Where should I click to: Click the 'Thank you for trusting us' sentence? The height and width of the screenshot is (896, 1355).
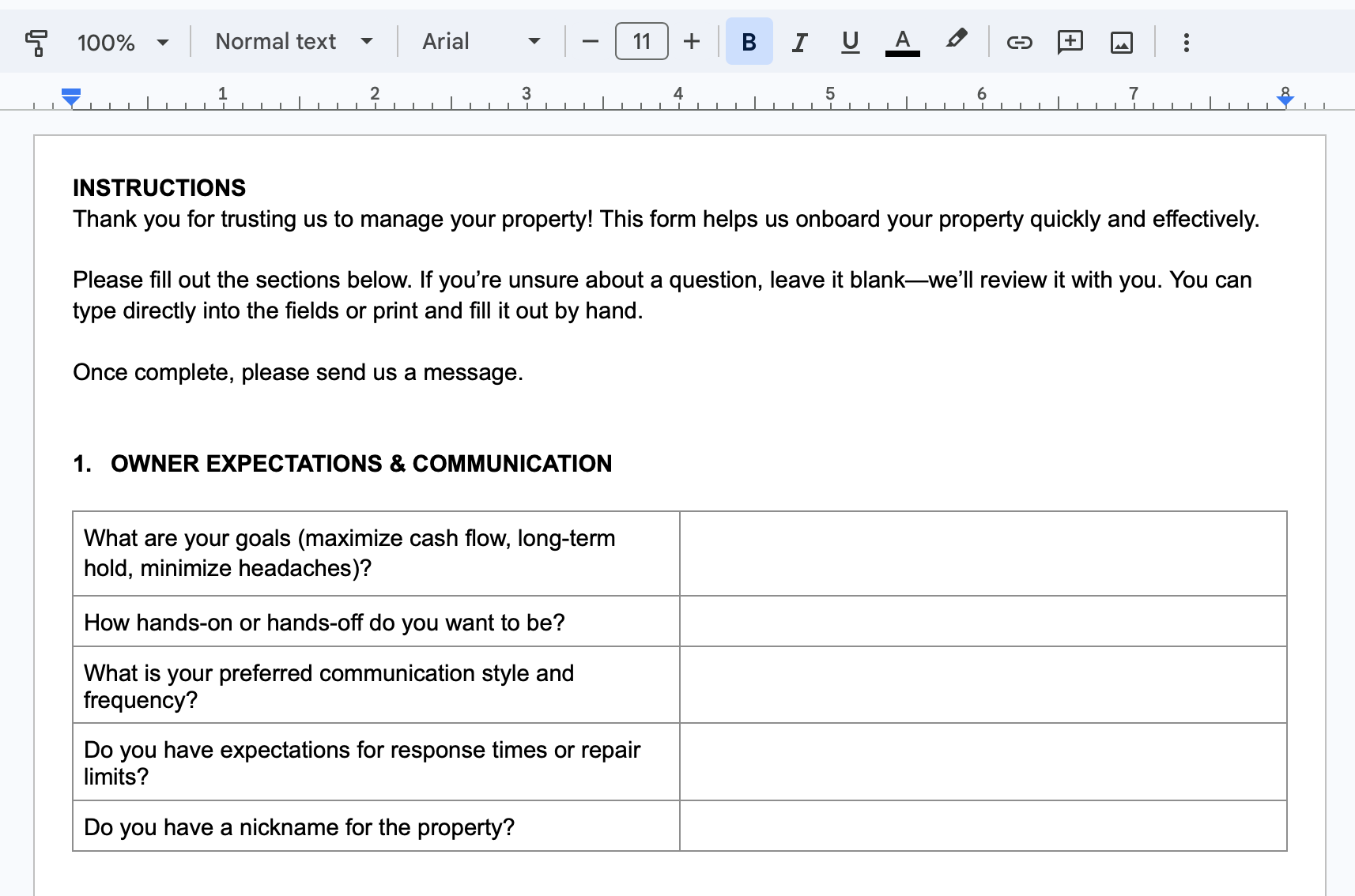pos(666,219)
